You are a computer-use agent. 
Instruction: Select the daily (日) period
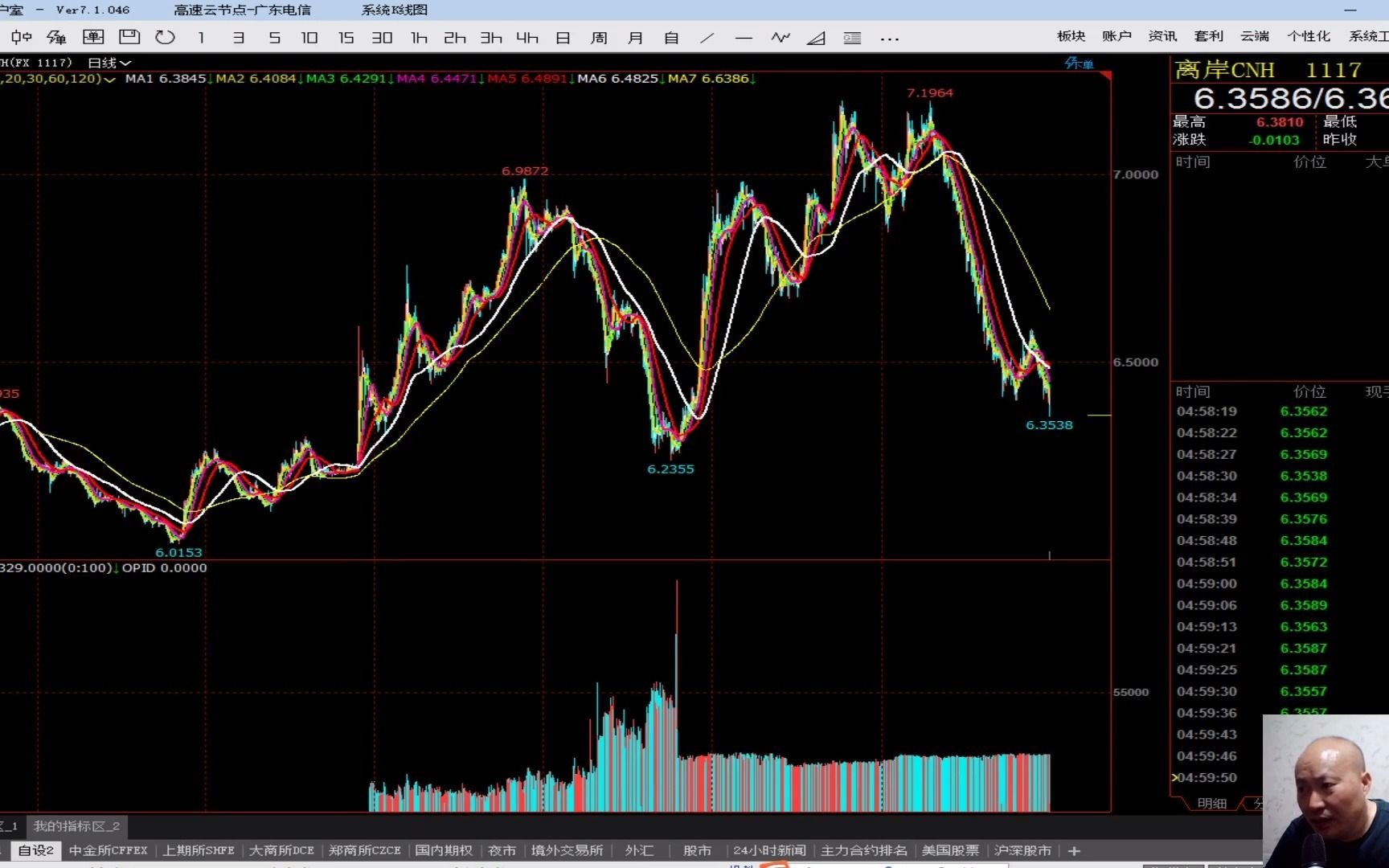point(563,38)
